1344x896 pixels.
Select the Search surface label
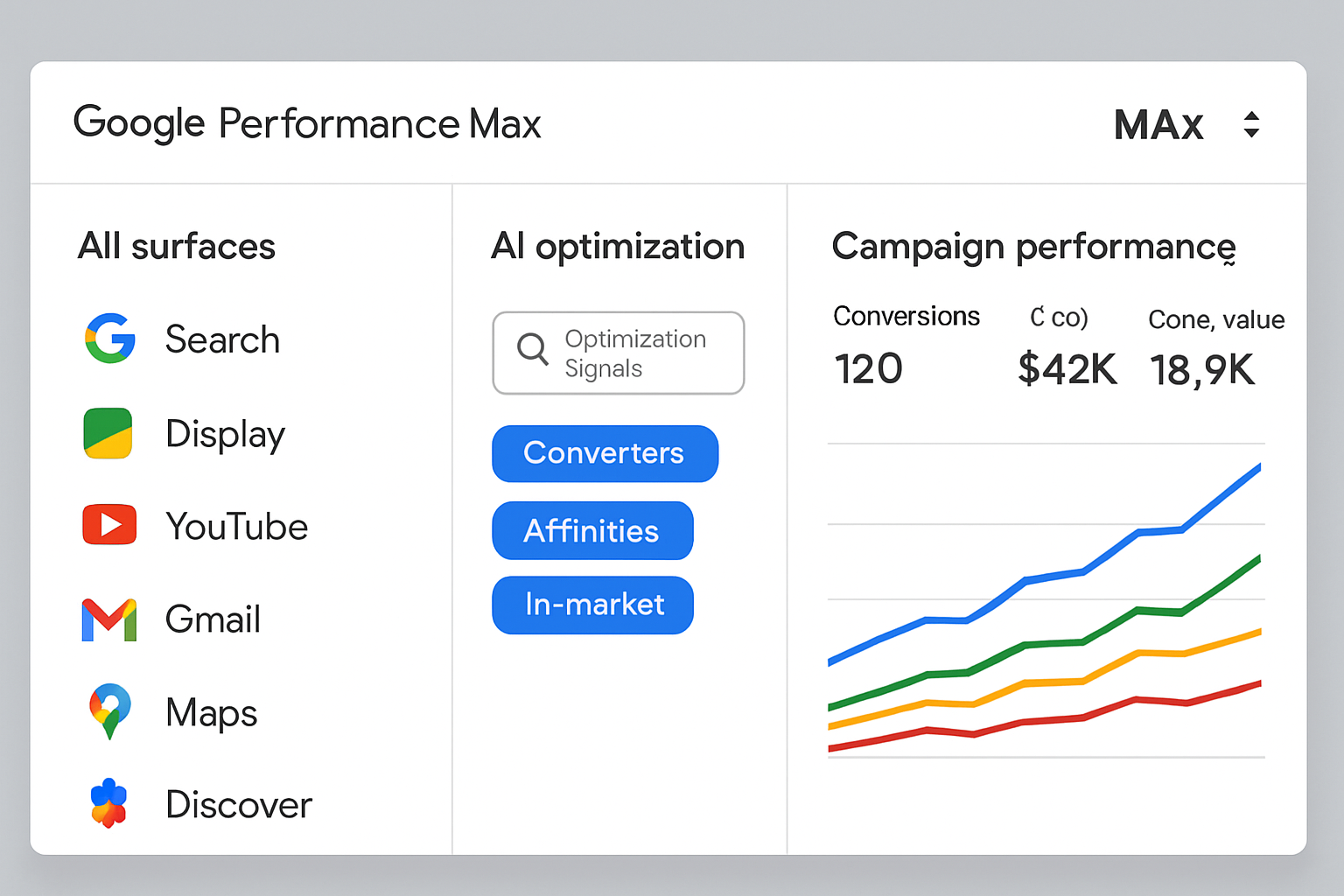click(222, 339)
